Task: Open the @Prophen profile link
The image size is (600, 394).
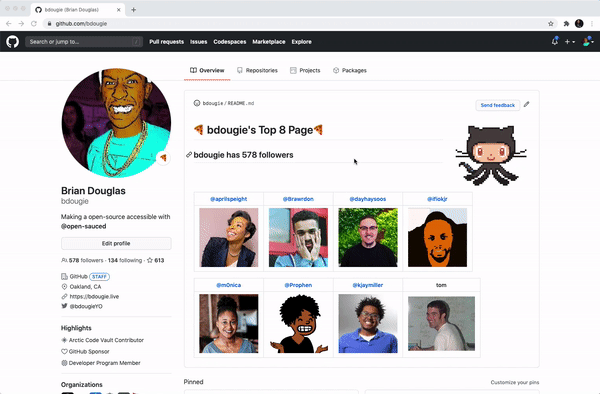Action: (298, 285)
